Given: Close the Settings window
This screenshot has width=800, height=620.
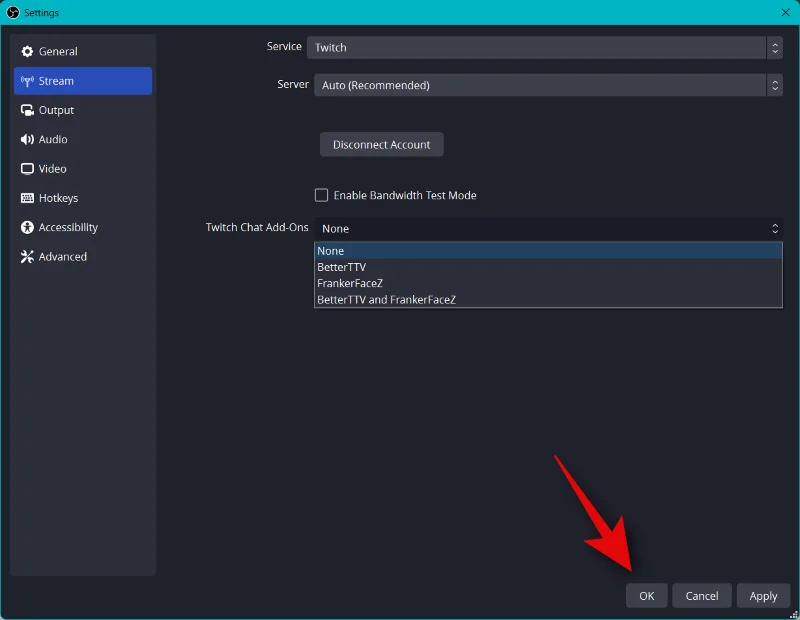Looking at the screenshot, I should (x=785, y=12).
